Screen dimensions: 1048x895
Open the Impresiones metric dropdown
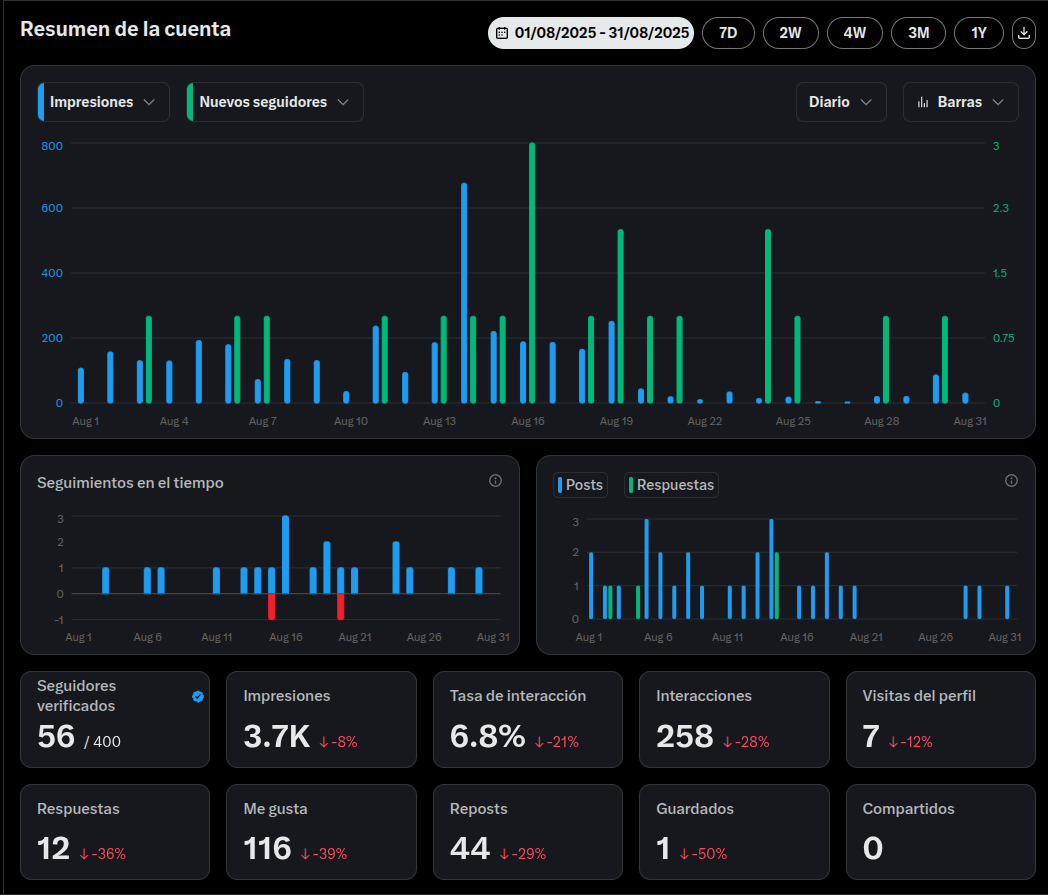(104, 102)
